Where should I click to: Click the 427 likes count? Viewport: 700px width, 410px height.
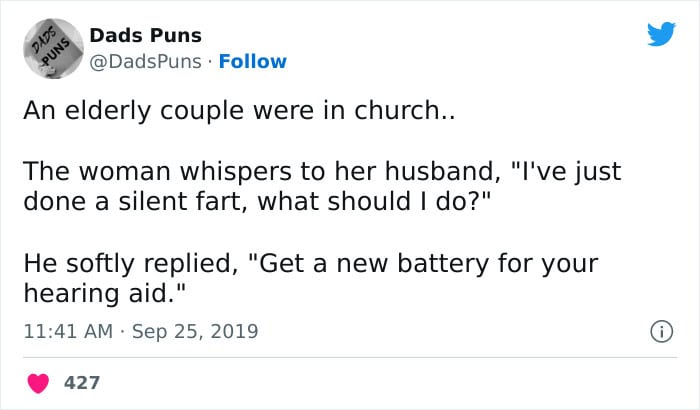[82, 383]
